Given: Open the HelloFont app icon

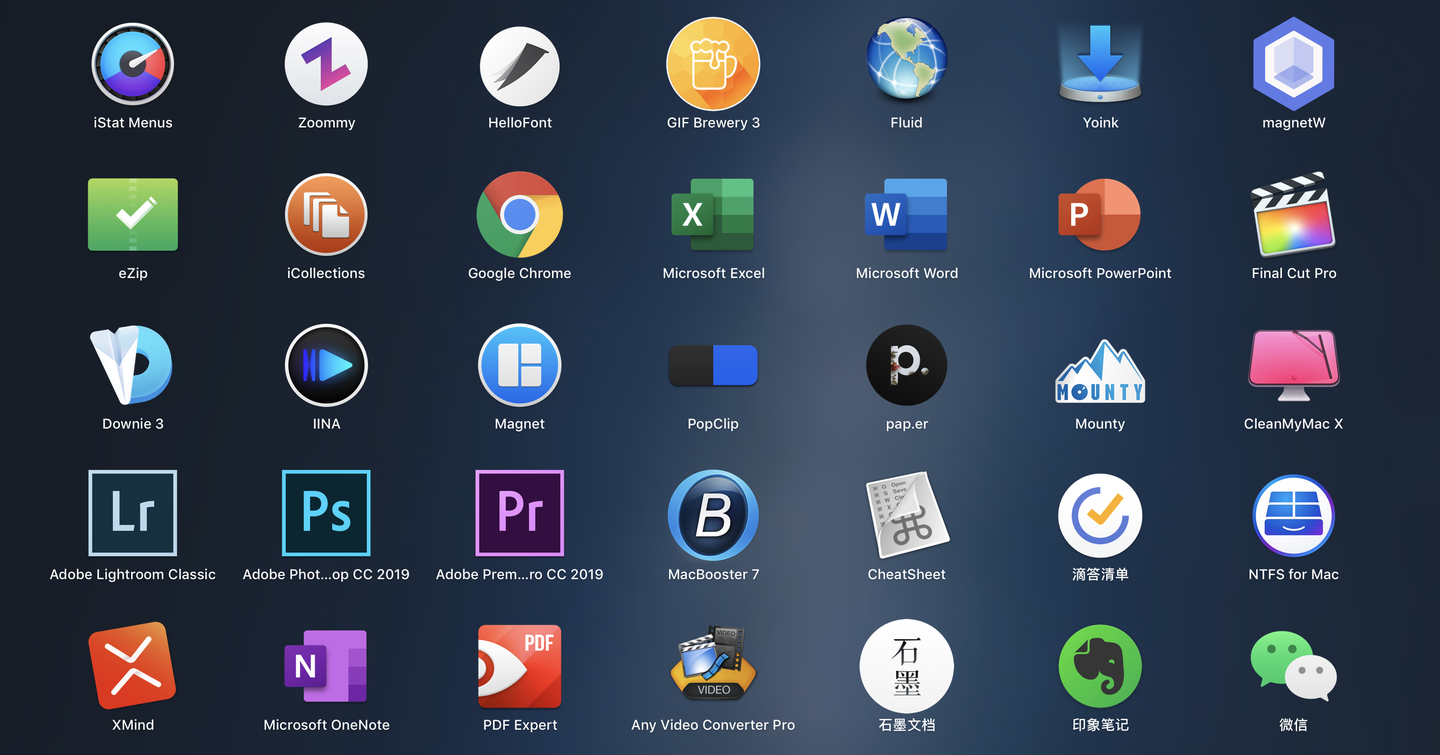Looking at the screenshot, I should [x=520, y=65].
